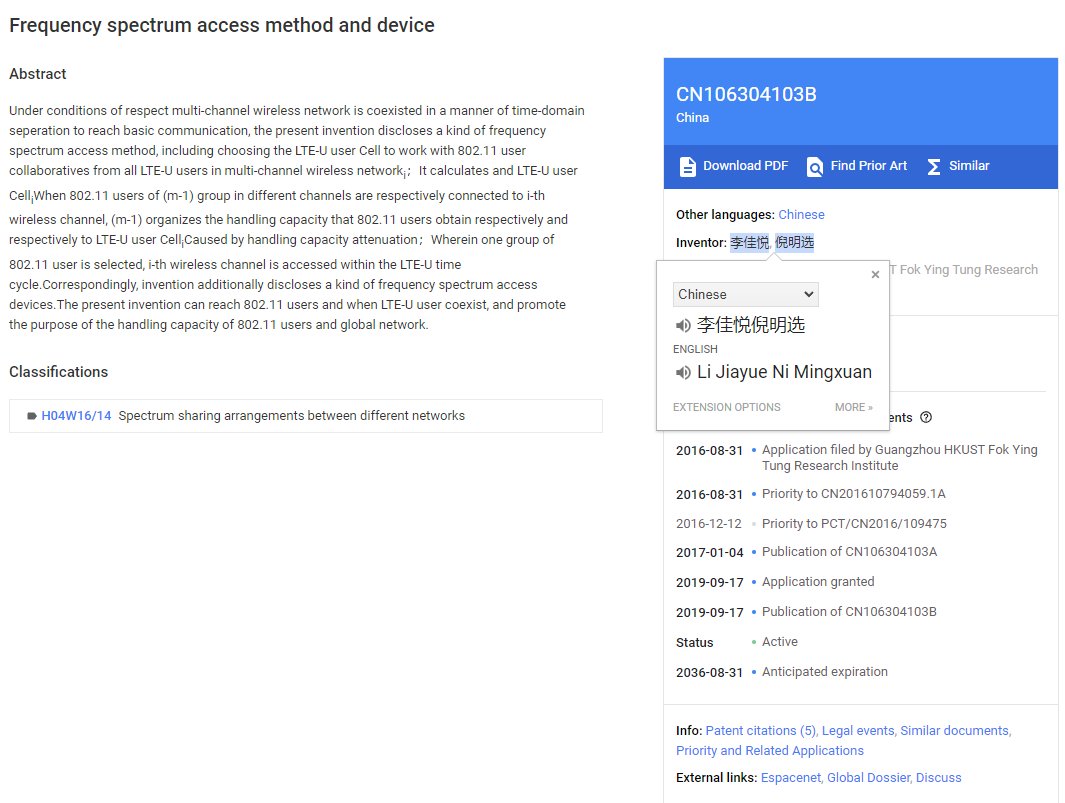The height and width of the screenshot is (803, 1065).
Task: Click the China country label
Action: (x=692, y=118)
